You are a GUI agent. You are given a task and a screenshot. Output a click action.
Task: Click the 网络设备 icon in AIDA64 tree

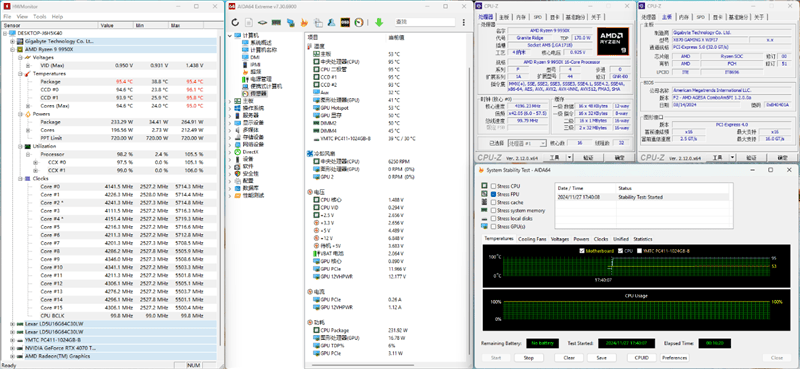tap(238, 144)
